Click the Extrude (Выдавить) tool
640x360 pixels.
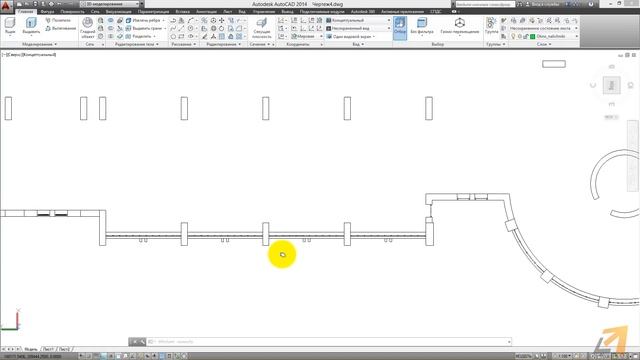tap(31, 26)
